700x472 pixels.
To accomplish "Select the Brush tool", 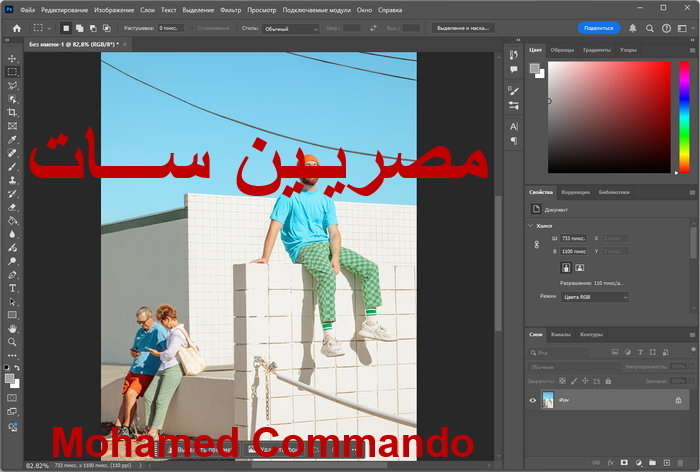I will [x=13, y=167].
